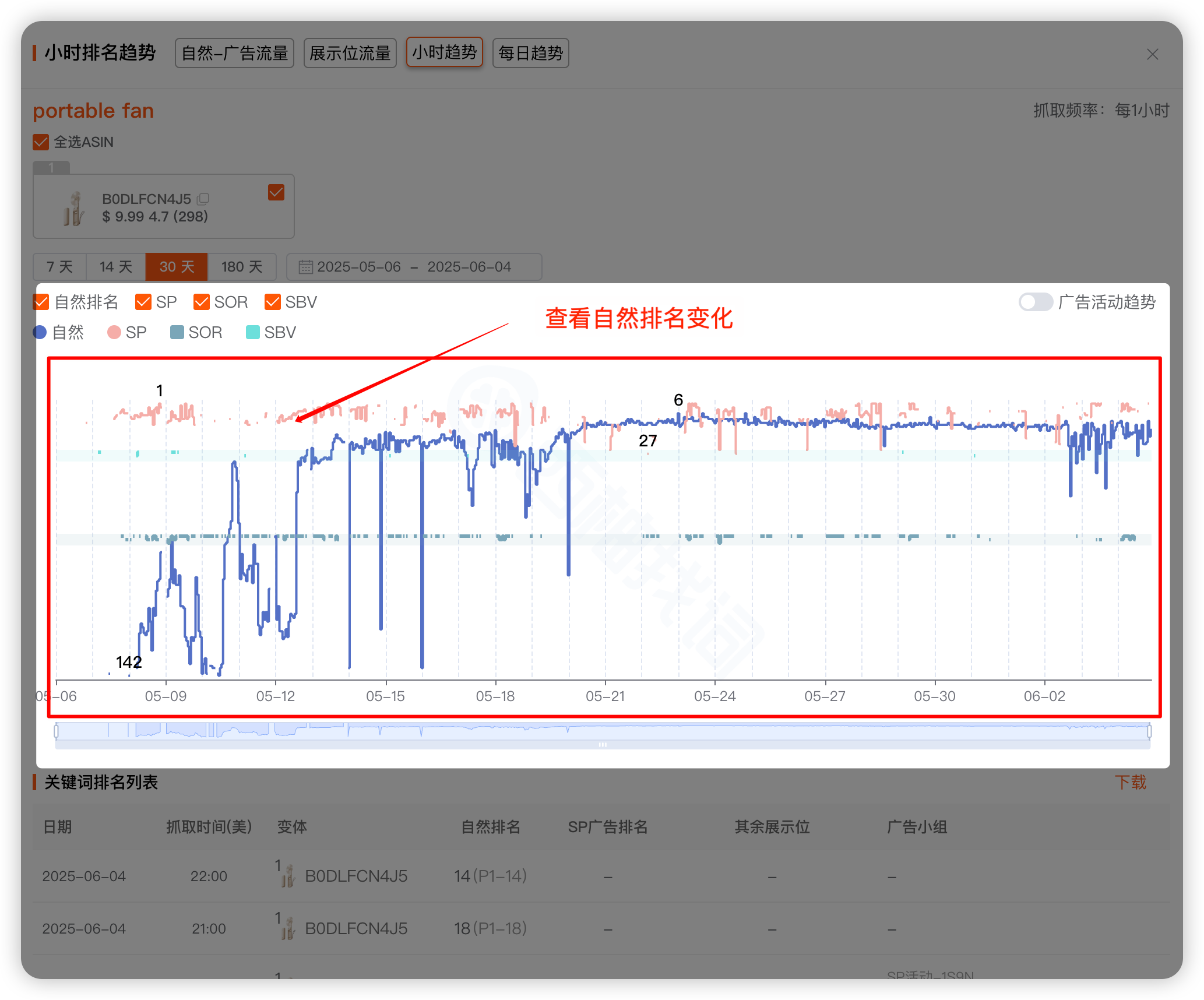Choose the 180 天 time range
This screenshot has width=1204, height=1000.
click(241, 267)
